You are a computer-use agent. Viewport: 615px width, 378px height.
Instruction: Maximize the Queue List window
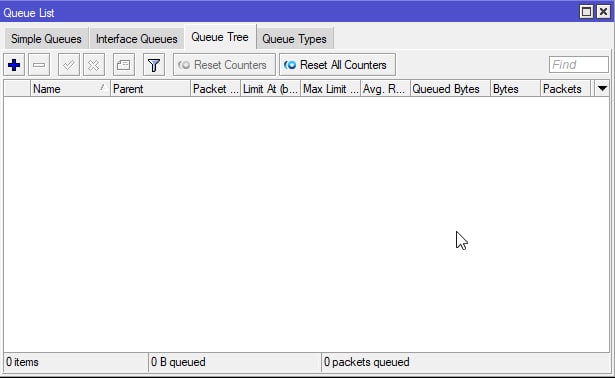point(586,12)
